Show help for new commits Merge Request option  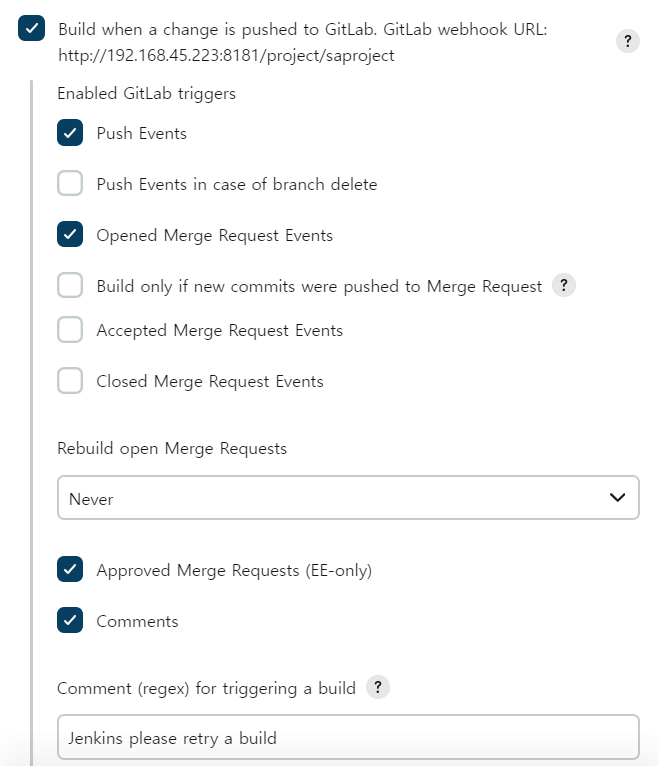pos(564,286)
